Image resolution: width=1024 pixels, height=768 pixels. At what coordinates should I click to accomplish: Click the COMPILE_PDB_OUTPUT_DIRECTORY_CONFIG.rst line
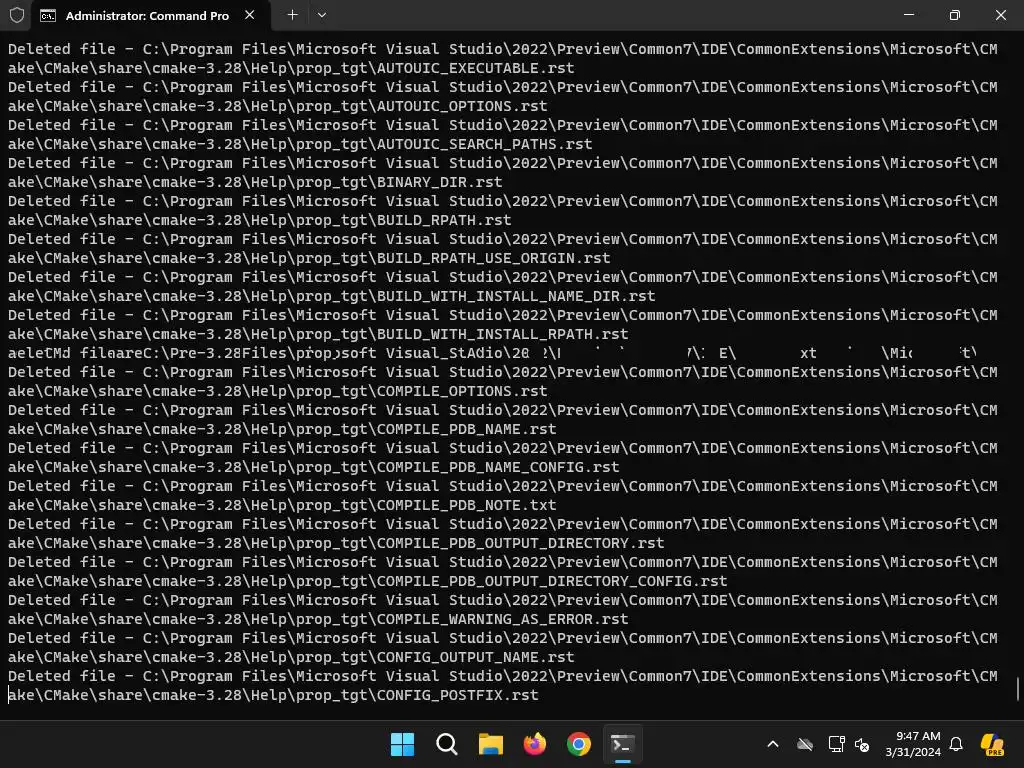point(368,581)
